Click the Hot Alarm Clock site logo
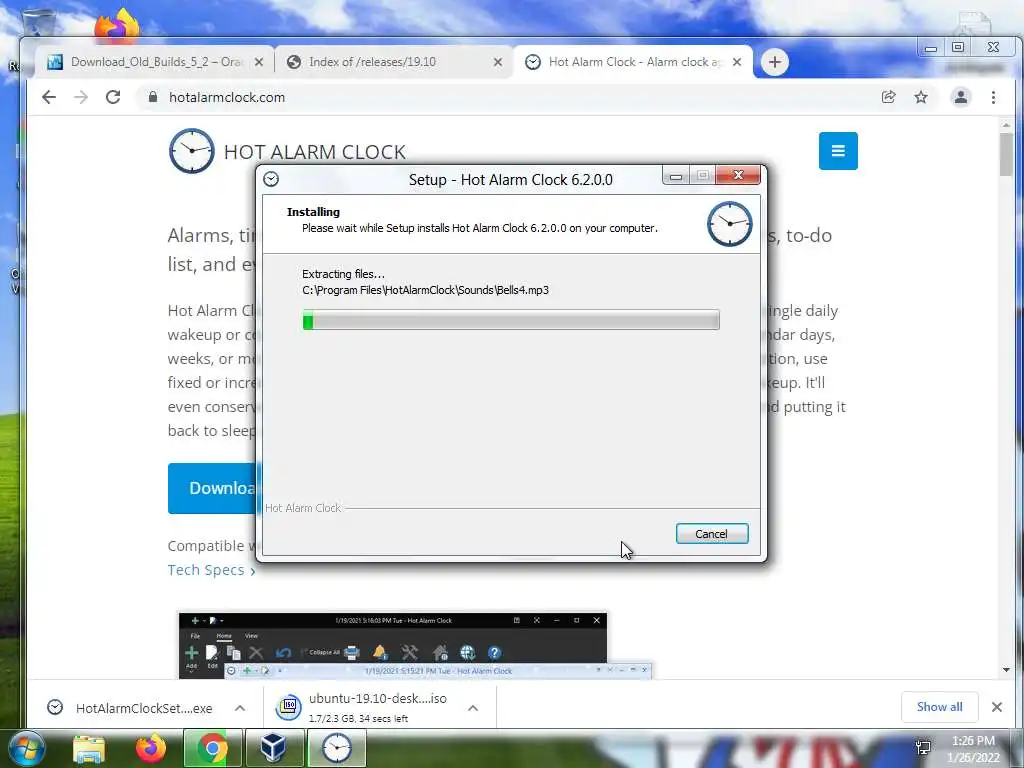The height and width of the screenshot is (768, 1024). point(191,151)
